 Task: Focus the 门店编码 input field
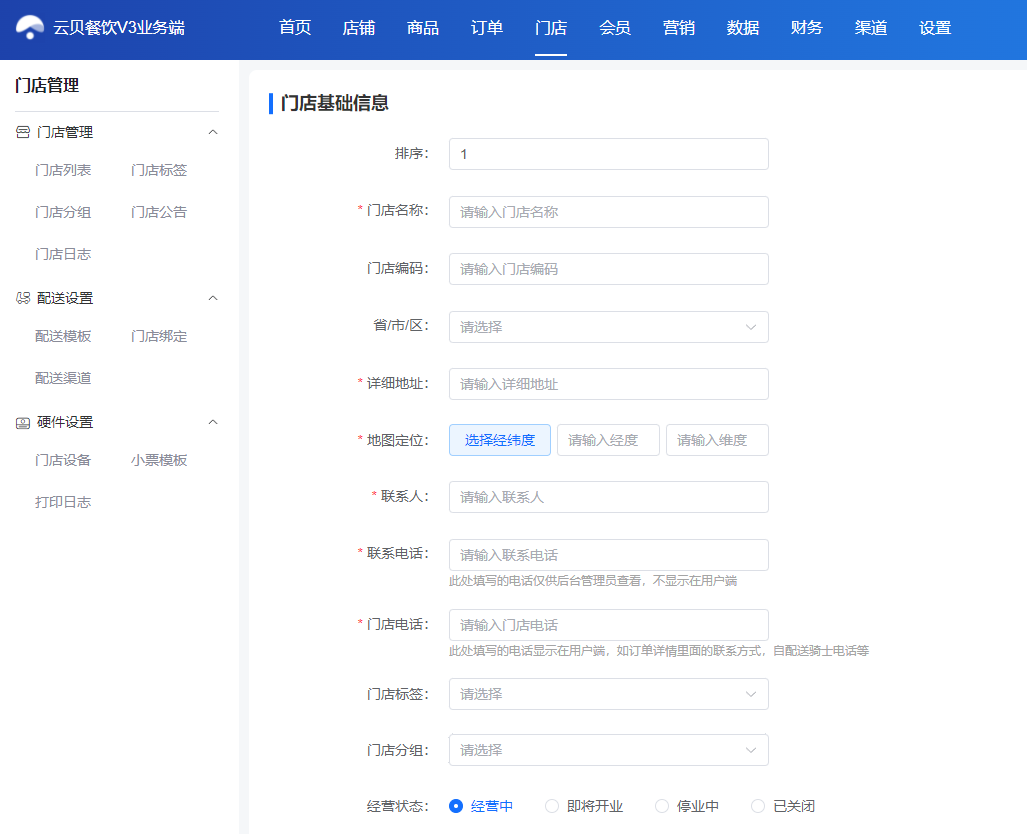click(x=608, y=269)
